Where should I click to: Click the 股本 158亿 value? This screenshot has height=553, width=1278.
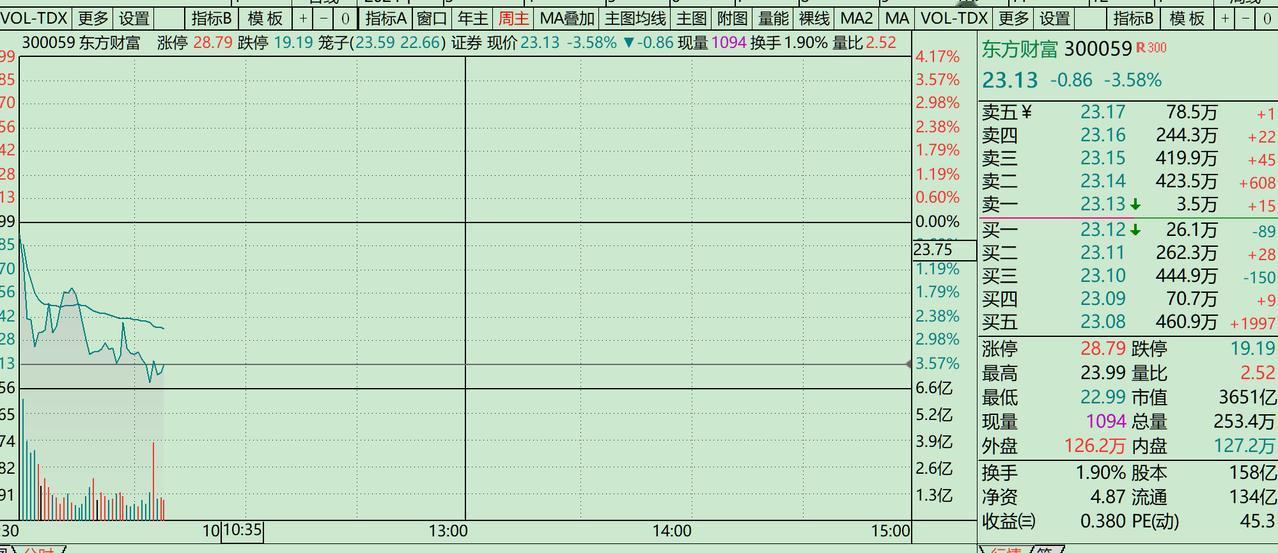coord(1253,472)
